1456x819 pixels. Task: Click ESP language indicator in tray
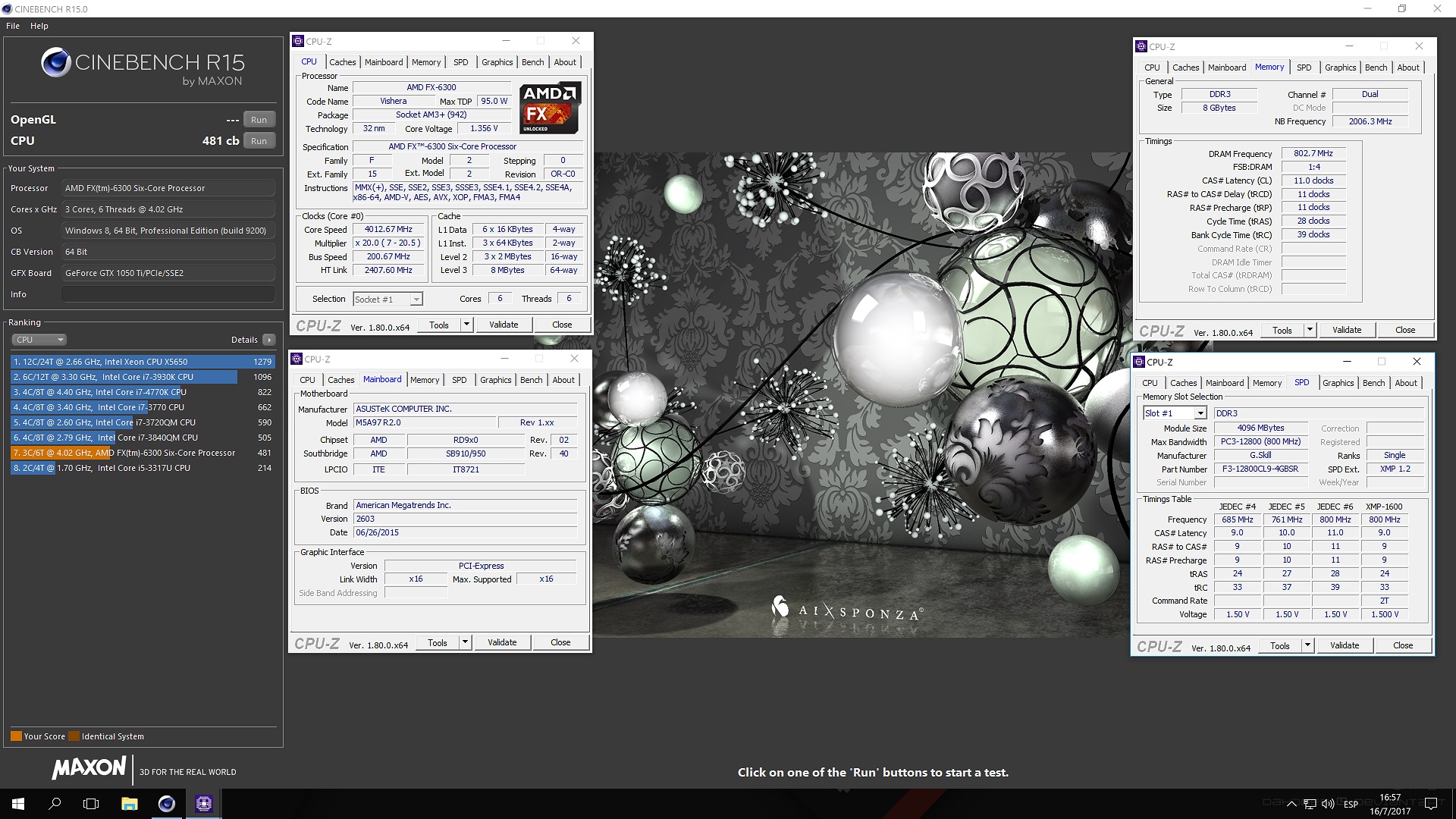click(1351, 805)
